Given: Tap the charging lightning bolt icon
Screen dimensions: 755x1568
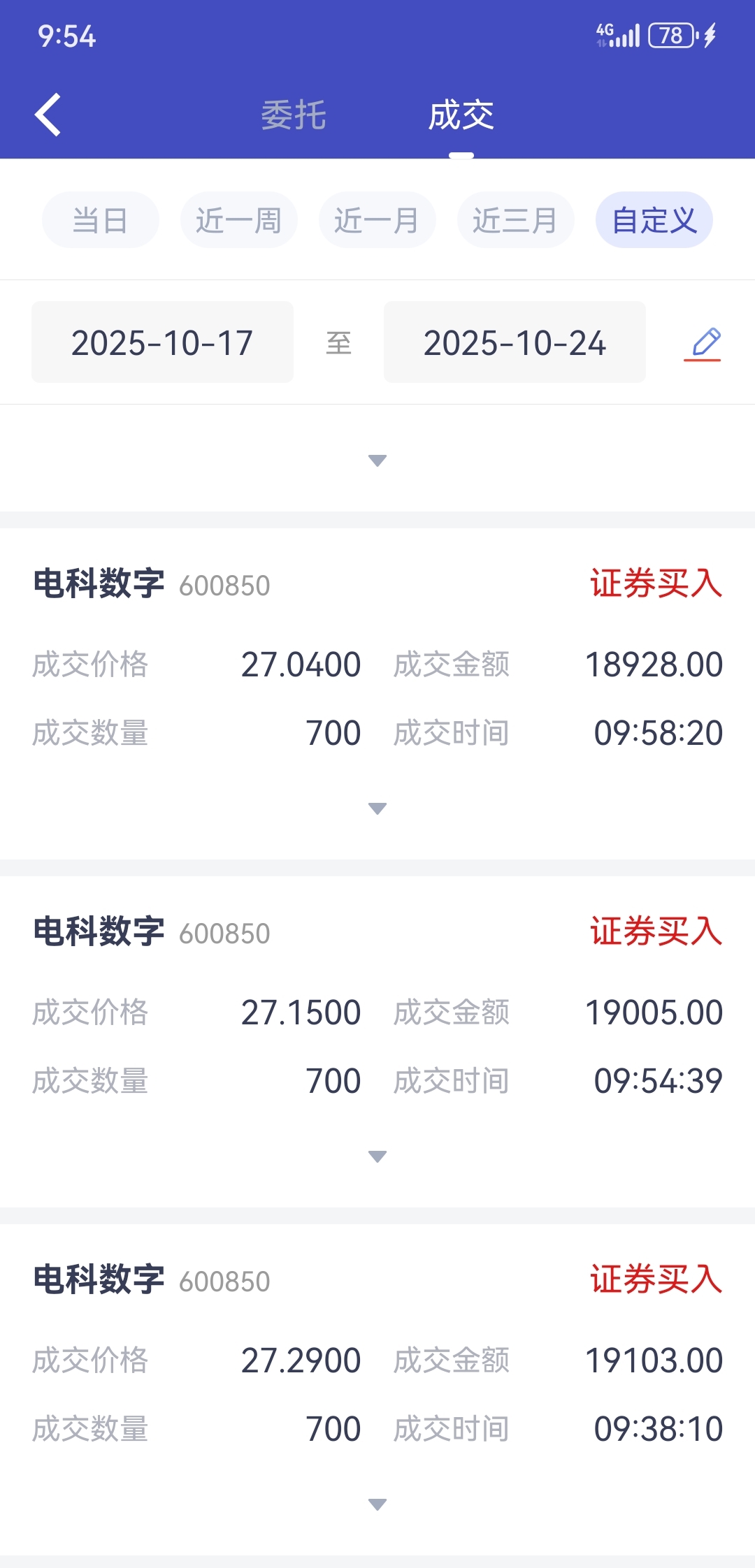Looking at the screenshot, I should 710,35.
